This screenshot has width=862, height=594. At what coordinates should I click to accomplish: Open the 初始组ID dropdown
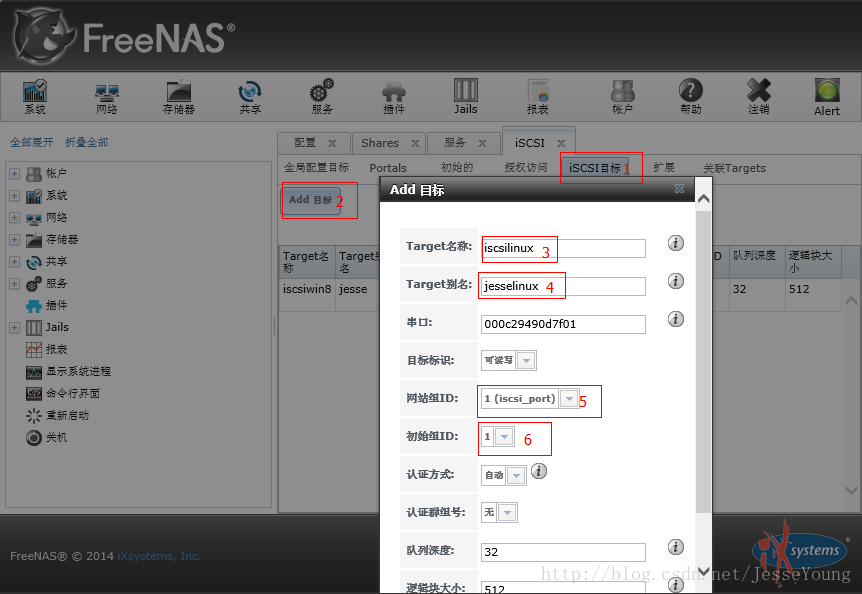[504, 437]
